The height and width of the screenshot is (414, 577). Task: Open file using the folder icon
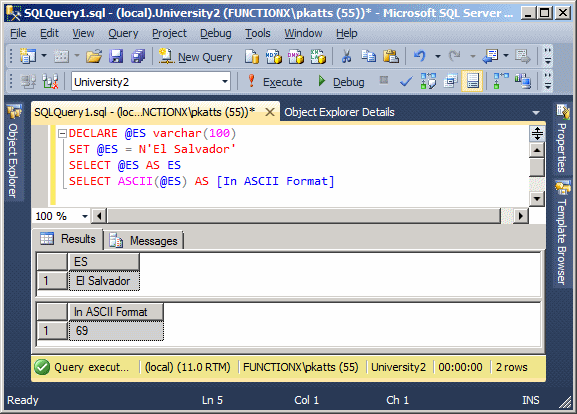click(94, 57)
